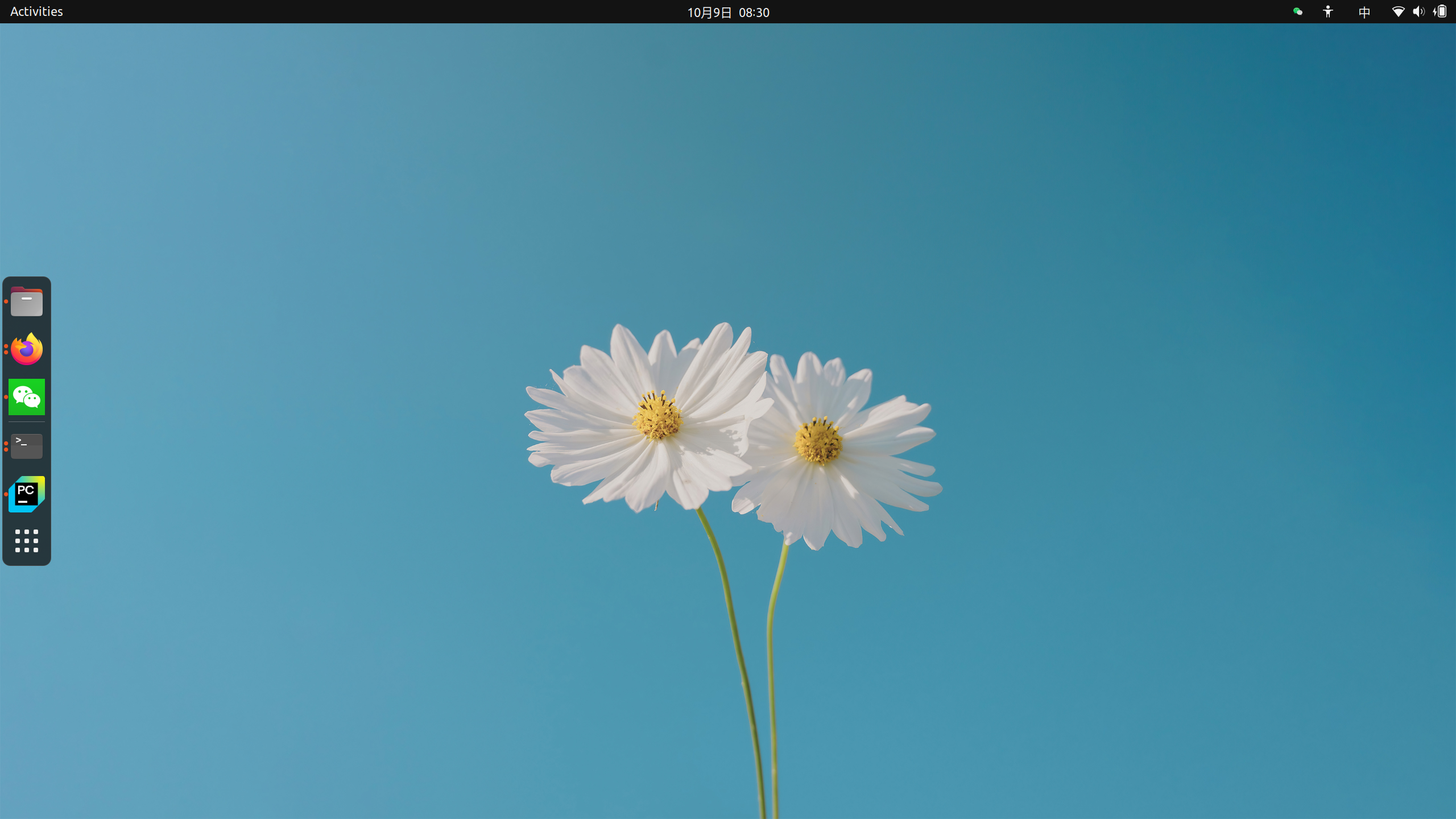Open the accessibility menu in top bar
The image size is (1456, 819).
pyautogui.click(x=1327, y=11)
